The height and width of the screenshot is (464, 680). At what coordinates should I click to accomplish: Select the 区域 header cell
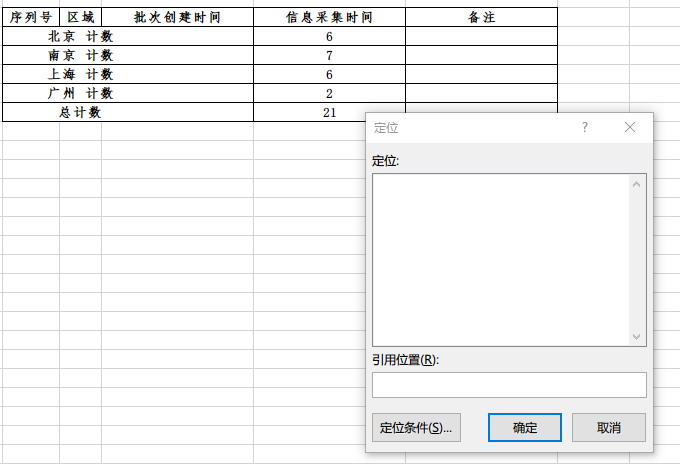point(81,17)
